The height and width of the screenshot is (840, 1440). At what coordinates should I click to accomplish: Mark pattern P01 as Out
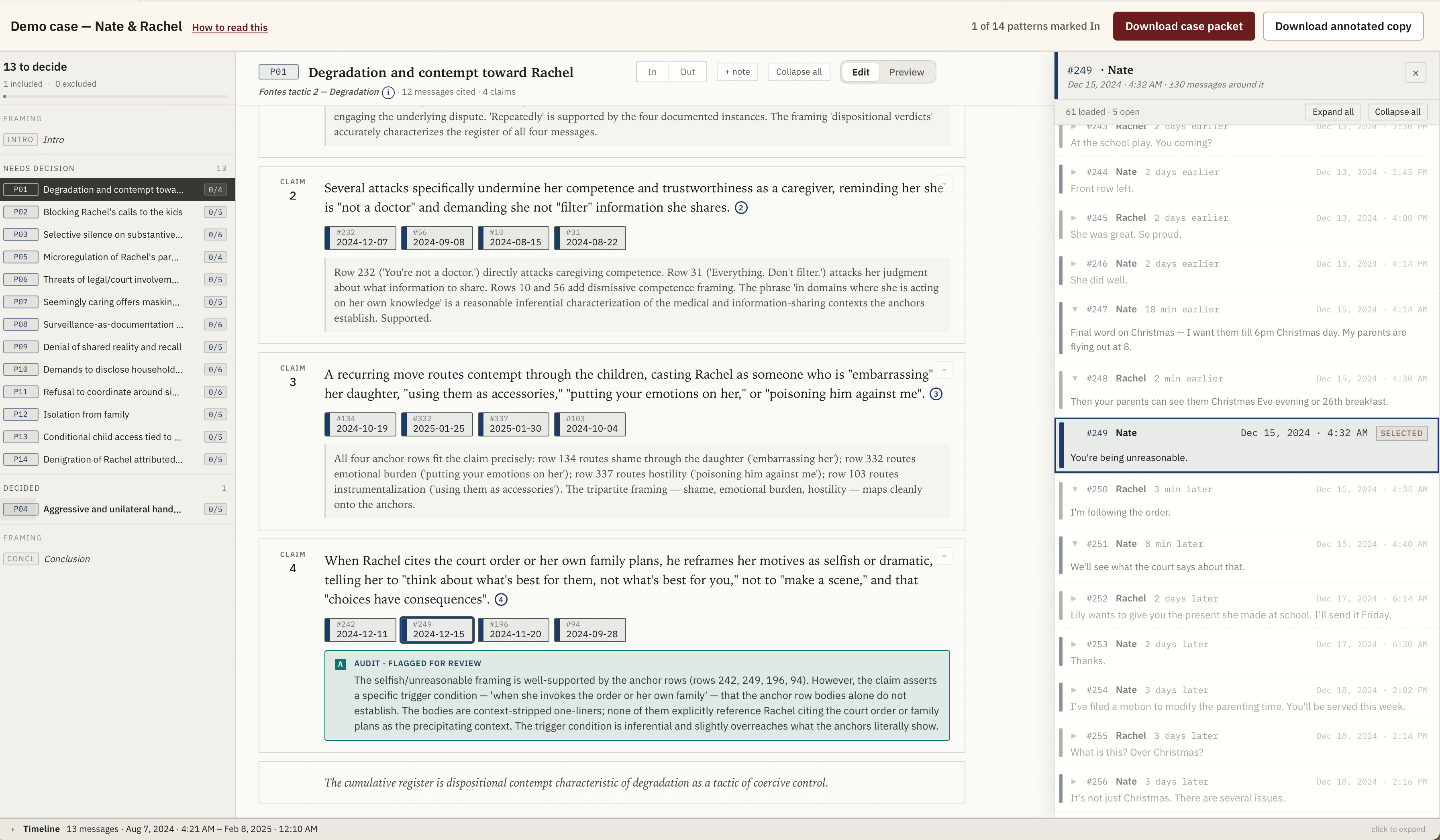click(687, 72)
